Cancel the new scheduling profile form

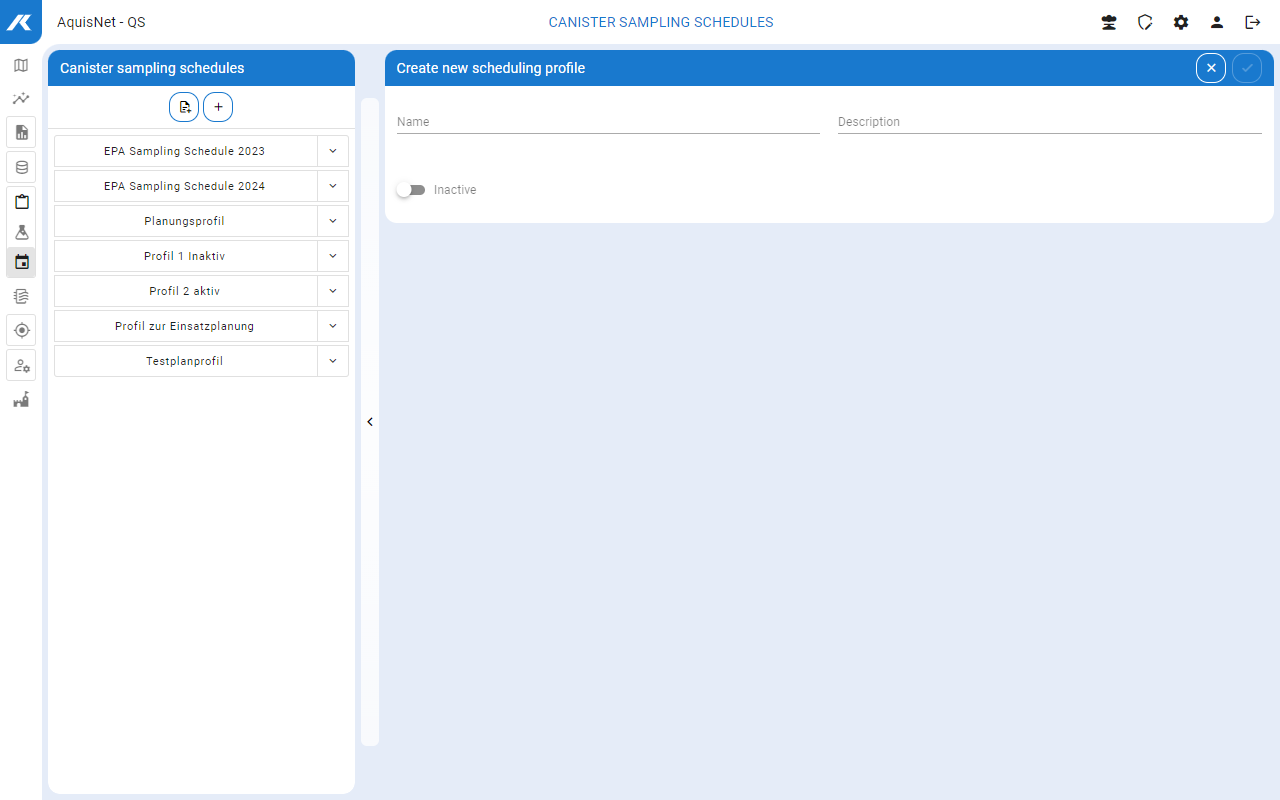click(x=1211, y=68)
